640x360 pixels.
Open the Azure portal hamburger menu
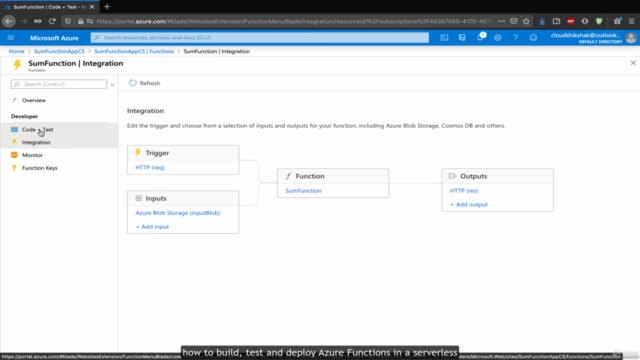[11, 38]
